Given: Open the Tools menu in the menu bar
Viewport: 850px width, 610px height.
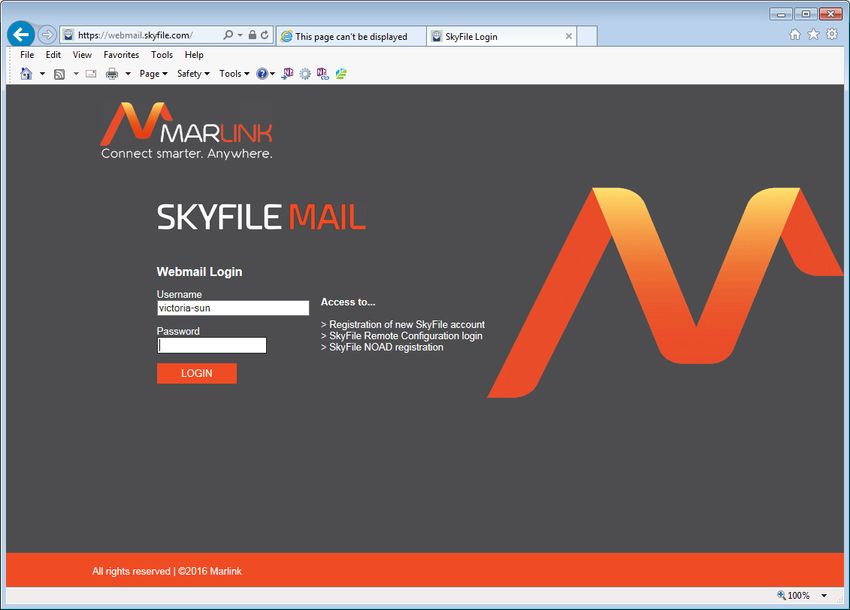Looking at the screenshot, I should [x=162, y=55].
